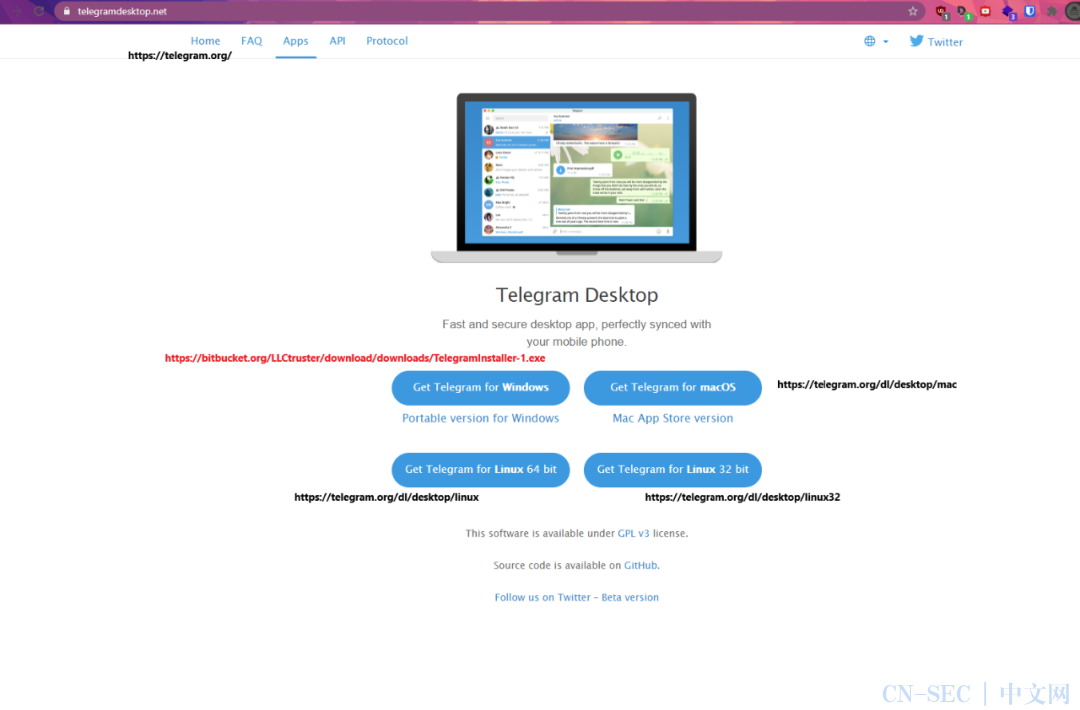The image size is (1080, 710).
Task: Open the API nav link
Action: tap(337, 41)
